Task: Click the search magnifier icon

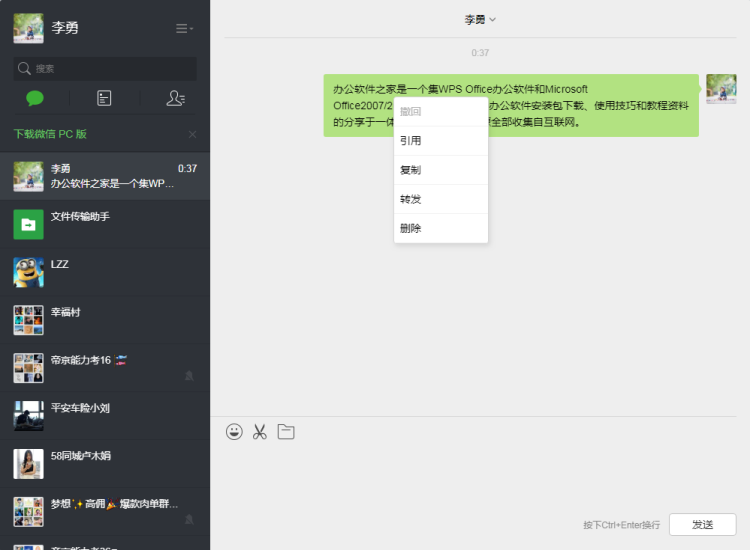Action: pyautogui.click(x=24, y=68)
